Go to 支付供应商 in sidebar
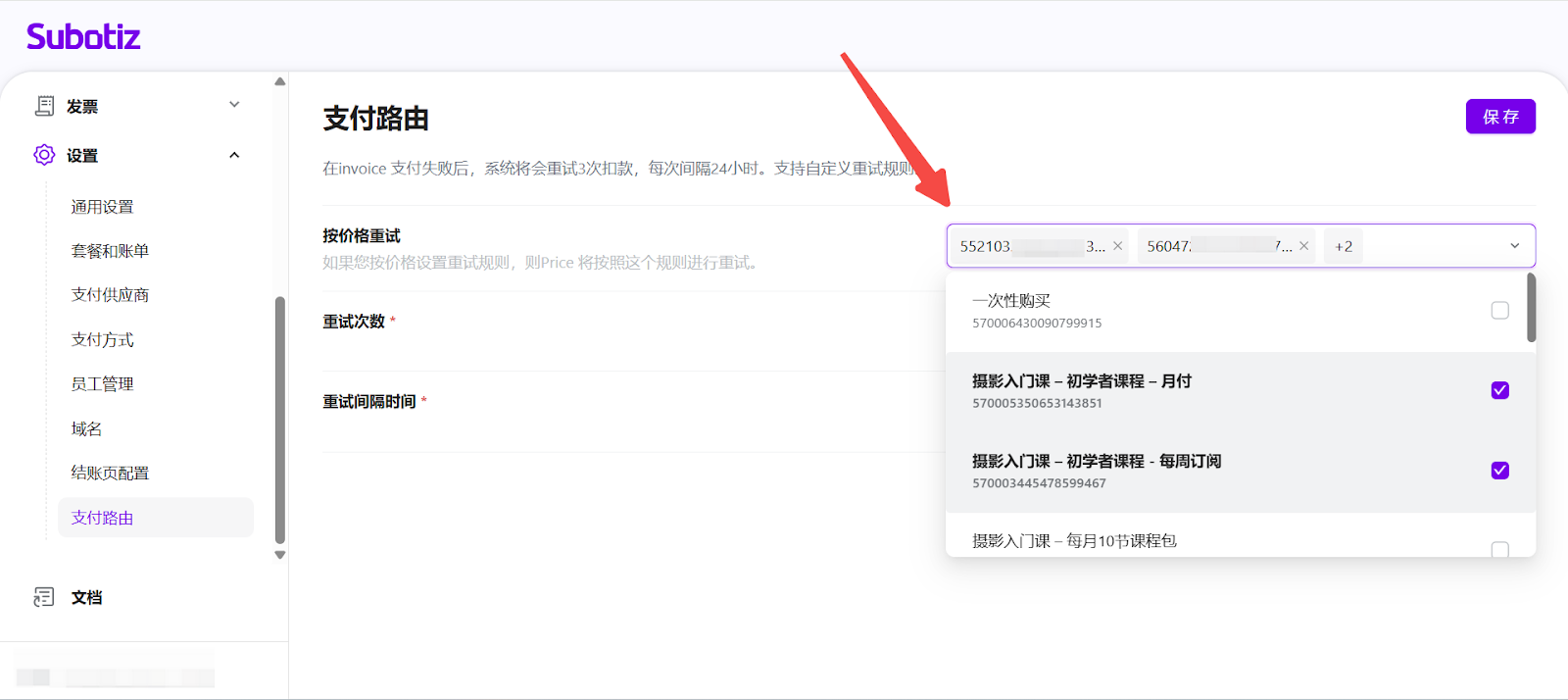 tap(110, 295)
